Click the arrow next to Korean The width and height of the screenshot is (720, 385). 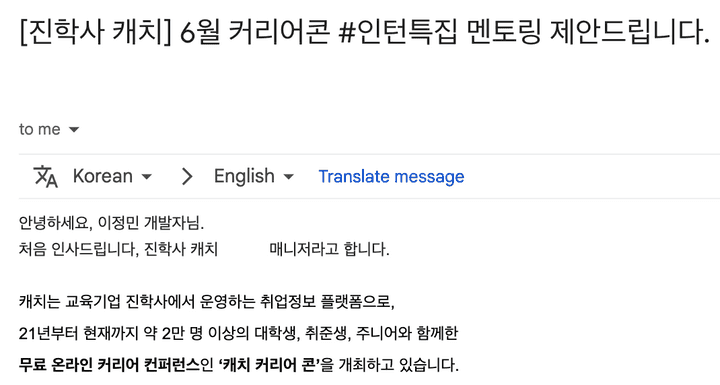[146, 177]
